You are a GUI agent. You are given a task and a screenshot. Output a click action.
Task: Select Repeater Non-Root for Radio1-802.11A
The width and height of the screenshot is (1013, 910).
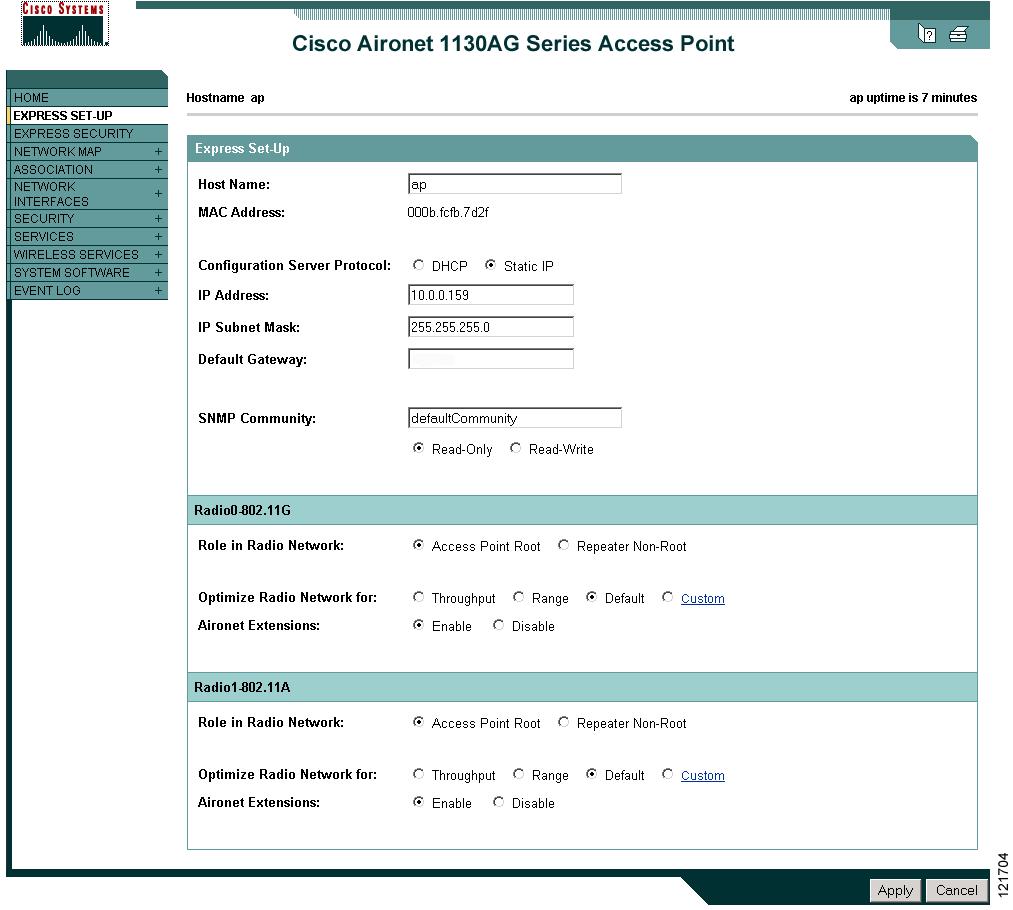point(563,722)
